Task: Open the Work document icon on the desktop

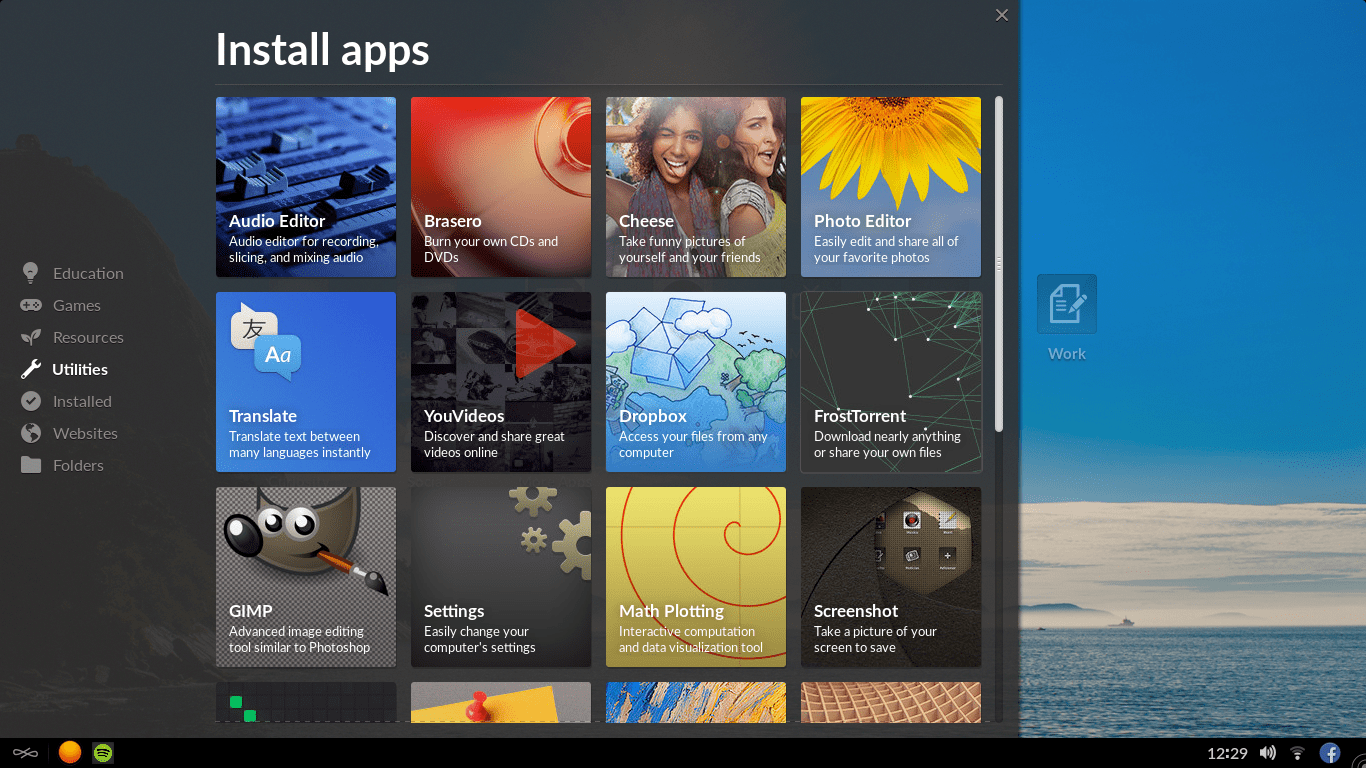Action: (1067, 304)
